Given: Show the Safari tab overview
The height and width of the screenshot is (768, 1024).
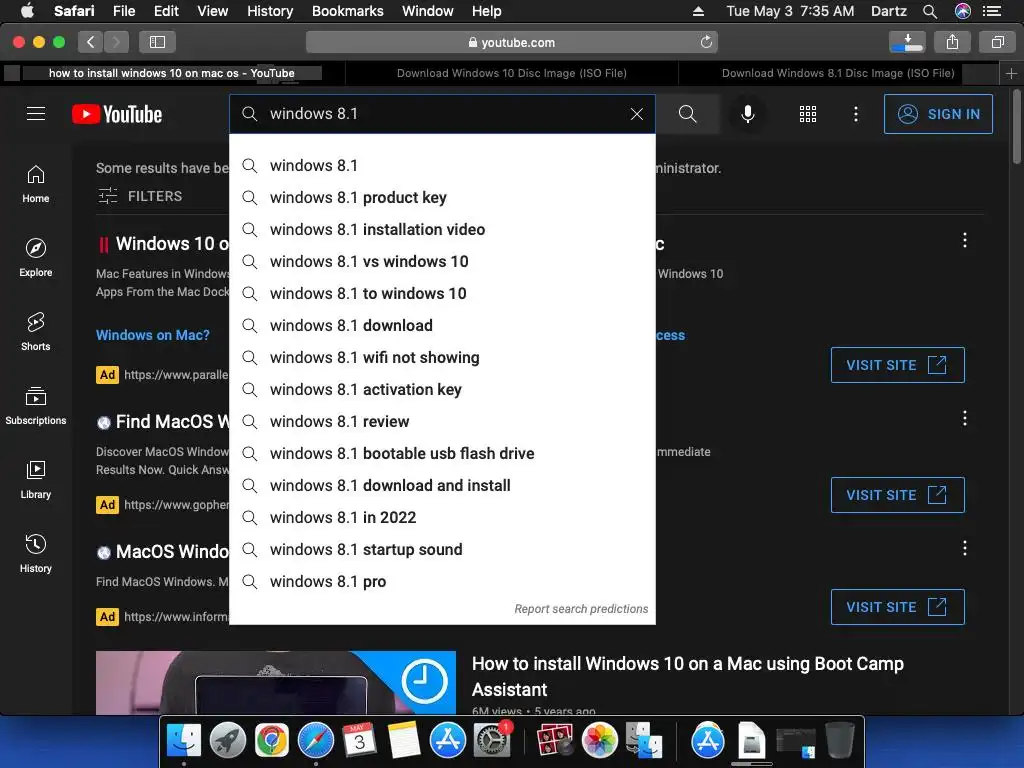Looking at the screenshot, I should click(x=997, y=42).
